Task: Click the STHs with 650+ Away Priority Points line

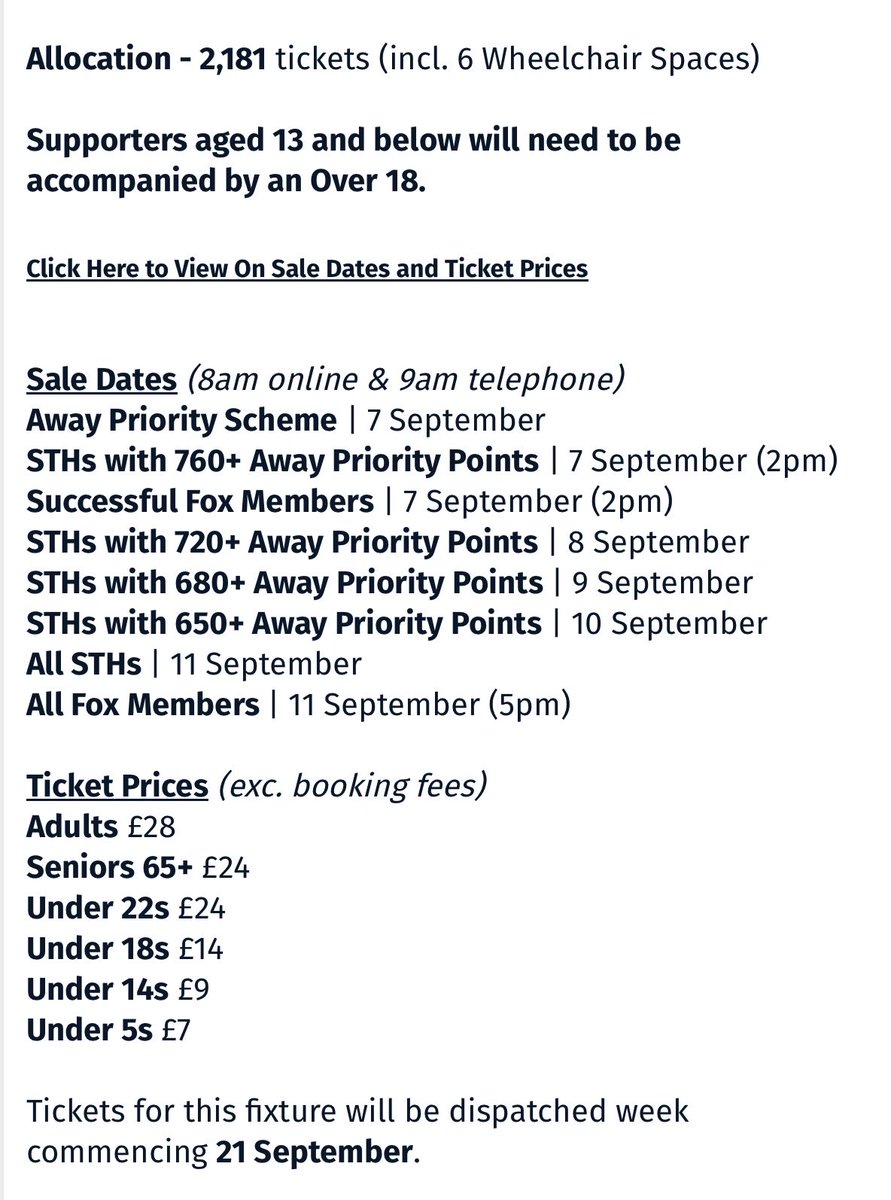Action: coord(397,623)
